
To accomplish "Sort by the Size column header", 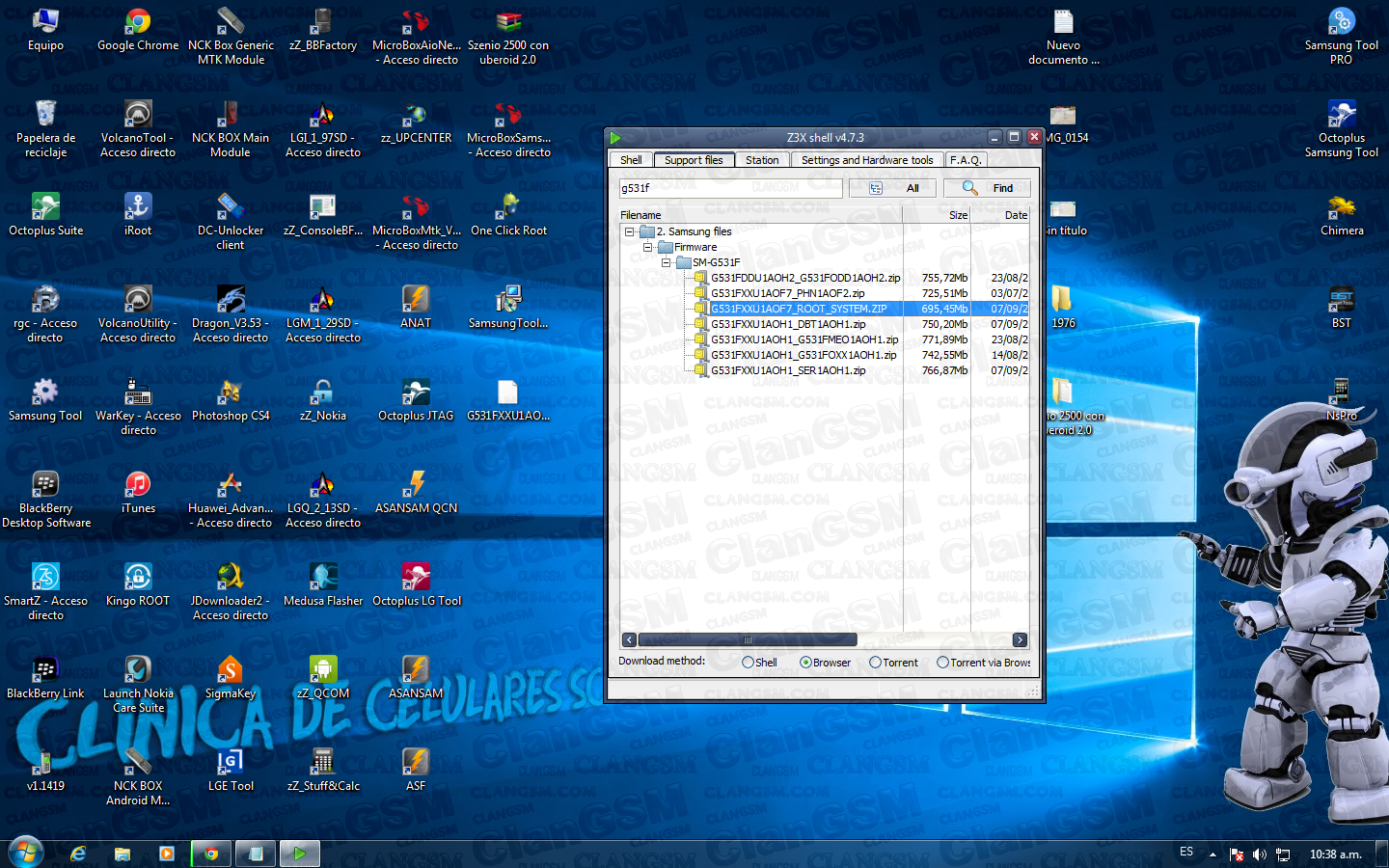I will click(x=937, y=215).
